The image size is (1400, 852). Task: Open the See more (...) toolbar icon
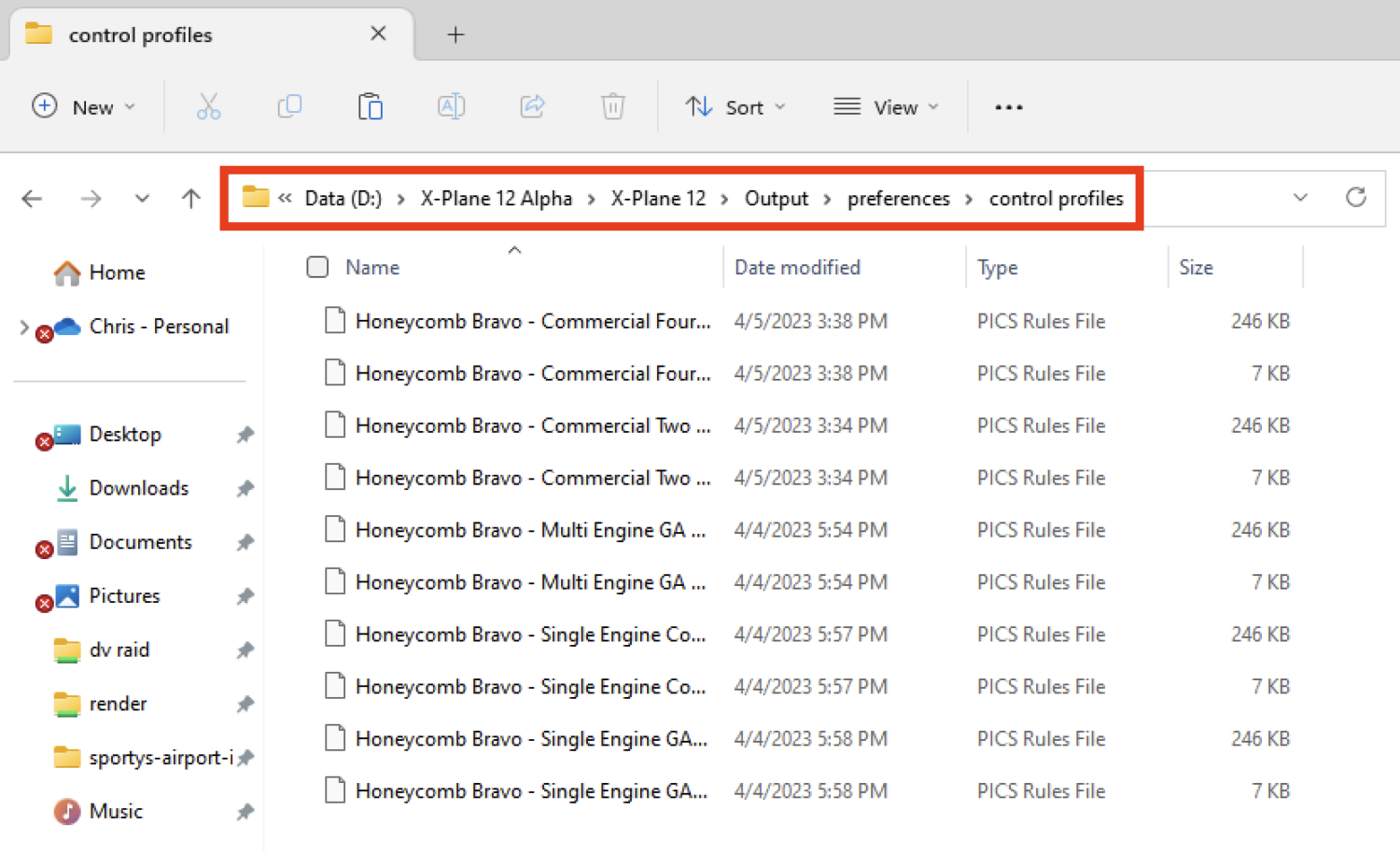point(1008,106)
